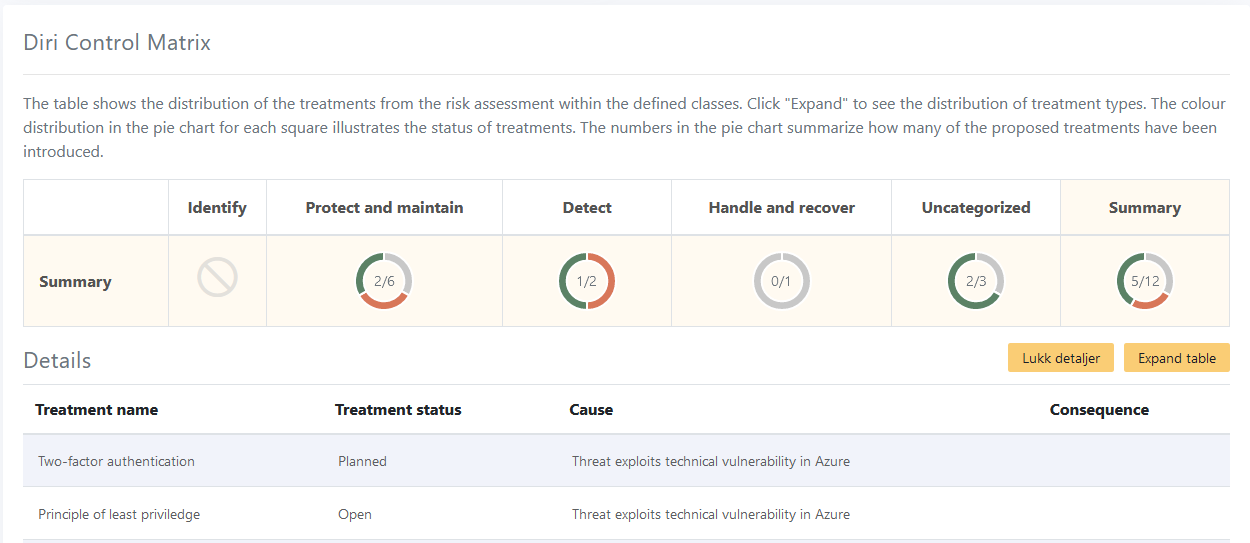Select the Cause column header
Screen dimensions: 1250x543
coord(591,410)
